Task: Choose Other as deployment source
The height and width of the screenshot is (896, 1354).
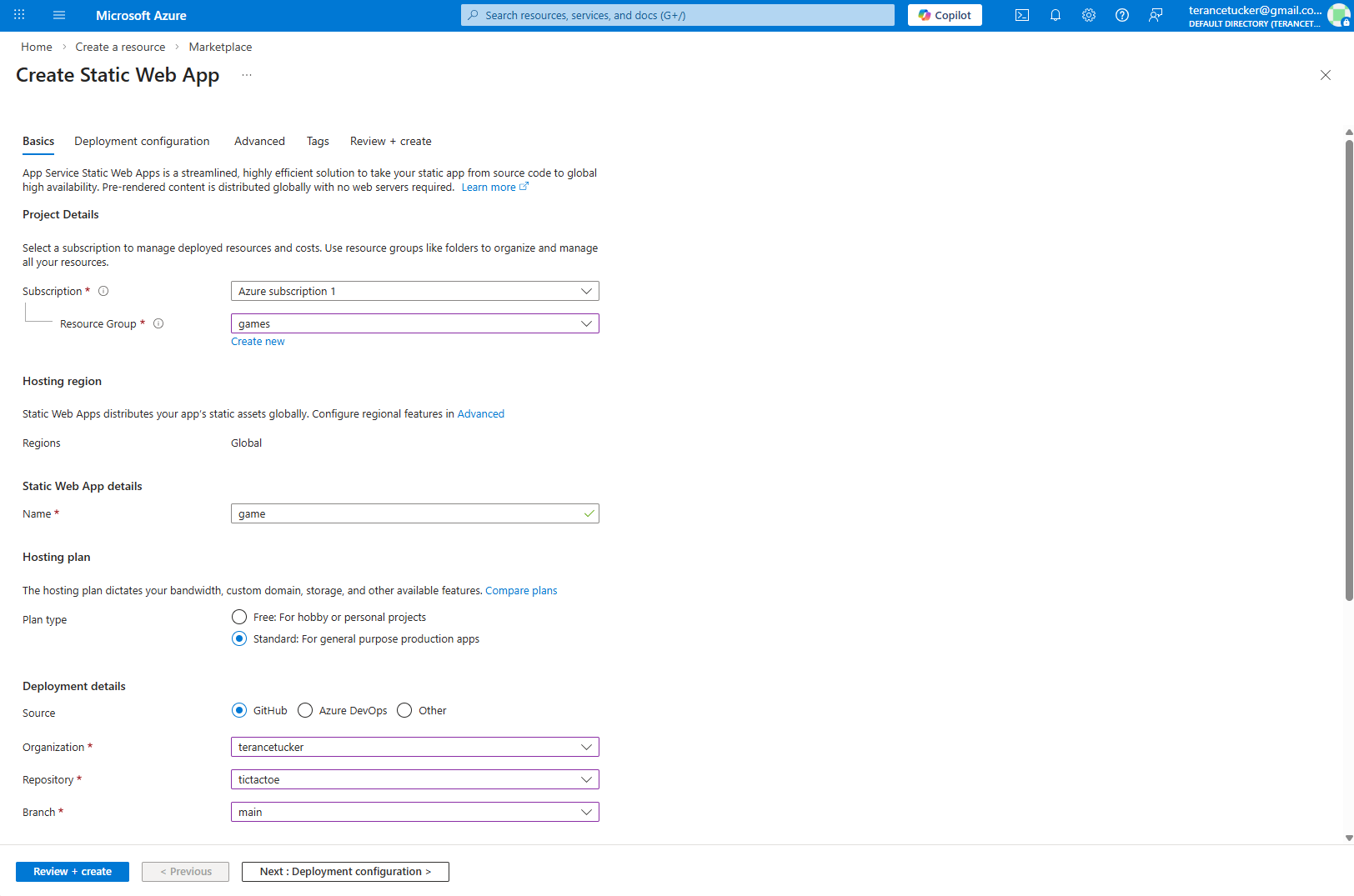Action: (404, 710)
